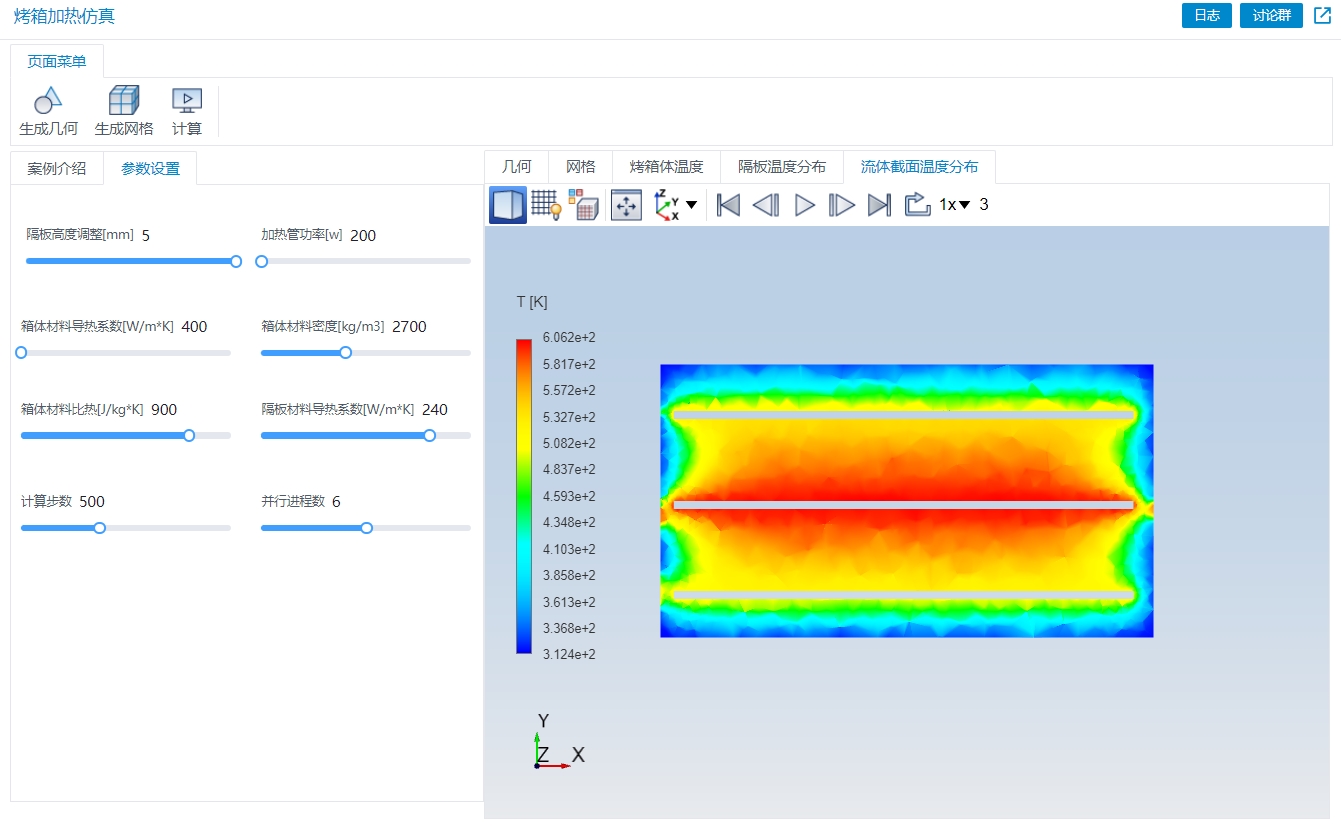Click the 日志 button
The image size is (1341, 826).
[1206, 16]
